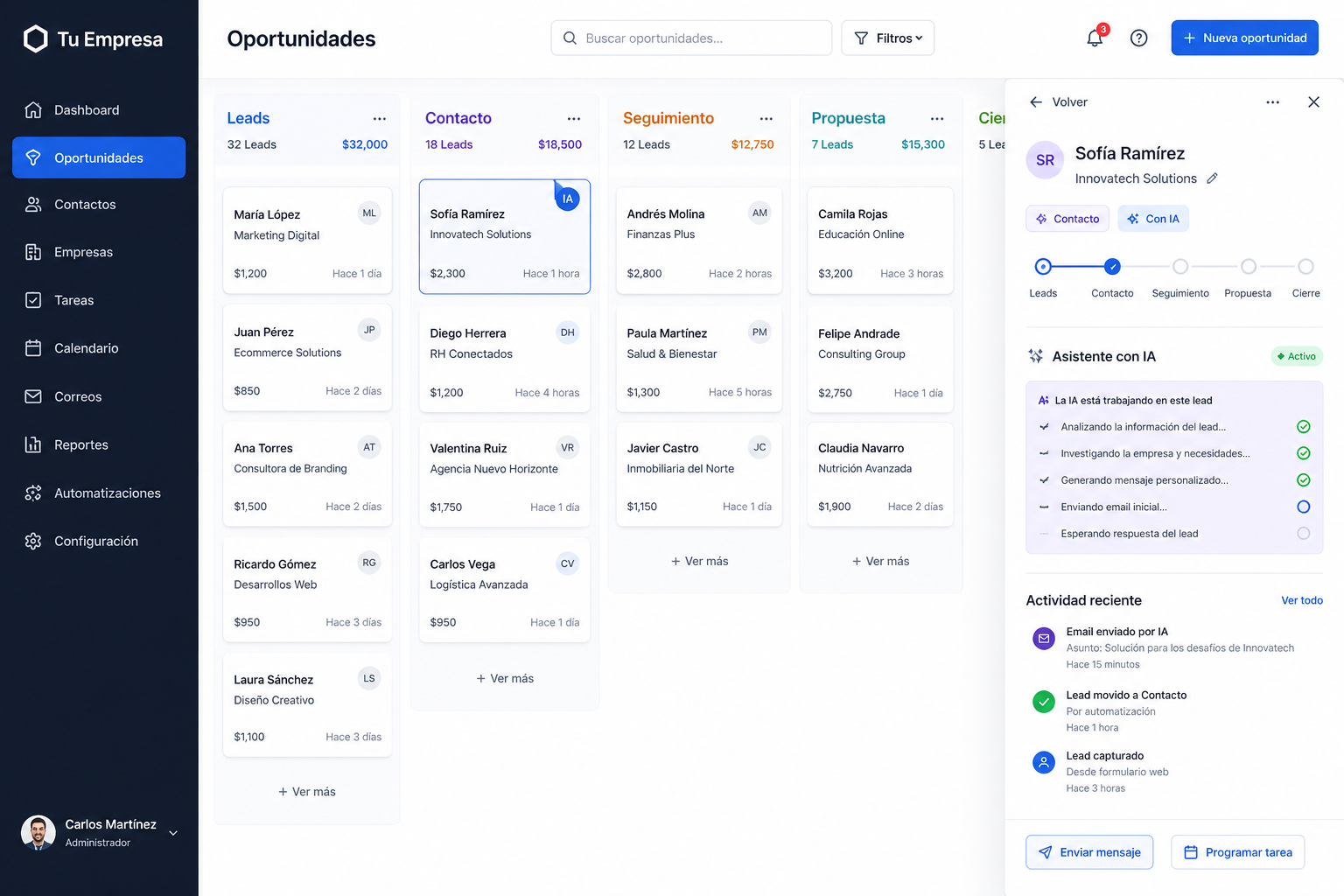Open the Filtros dropdown
1344x896 pixels.
(888, 38)
